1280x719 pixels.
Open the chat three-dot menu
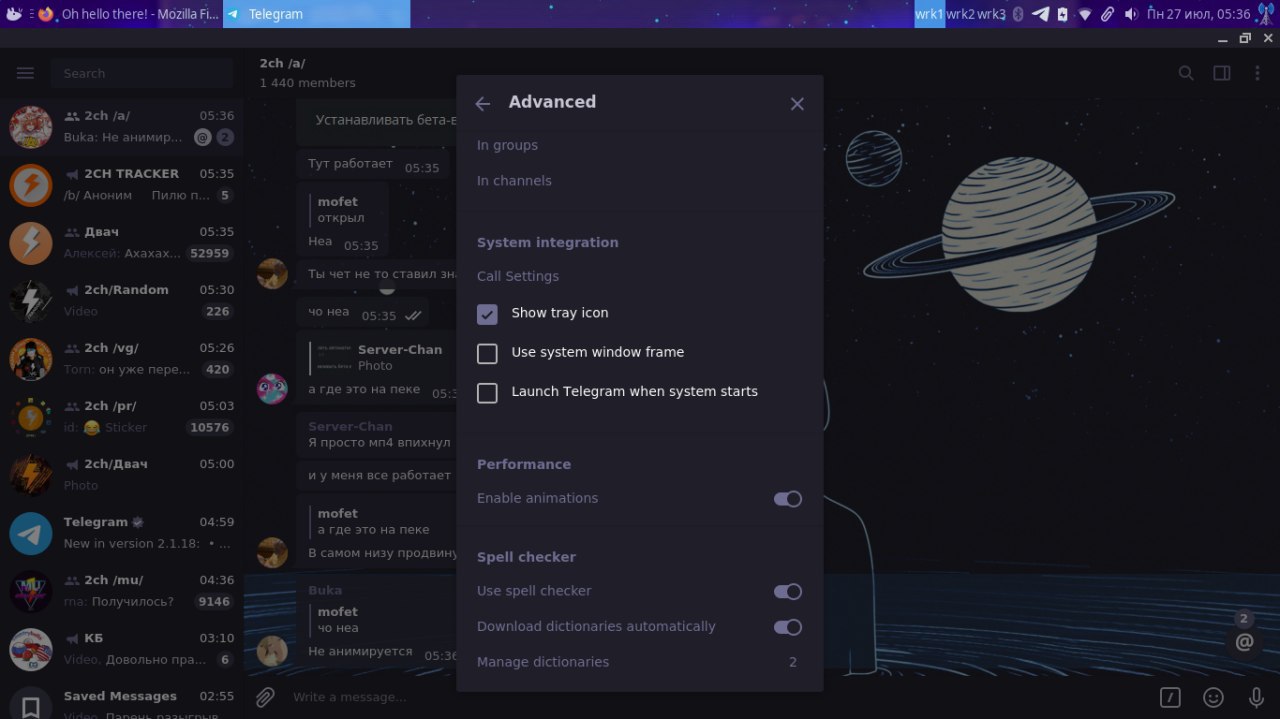coord(1257,73)
